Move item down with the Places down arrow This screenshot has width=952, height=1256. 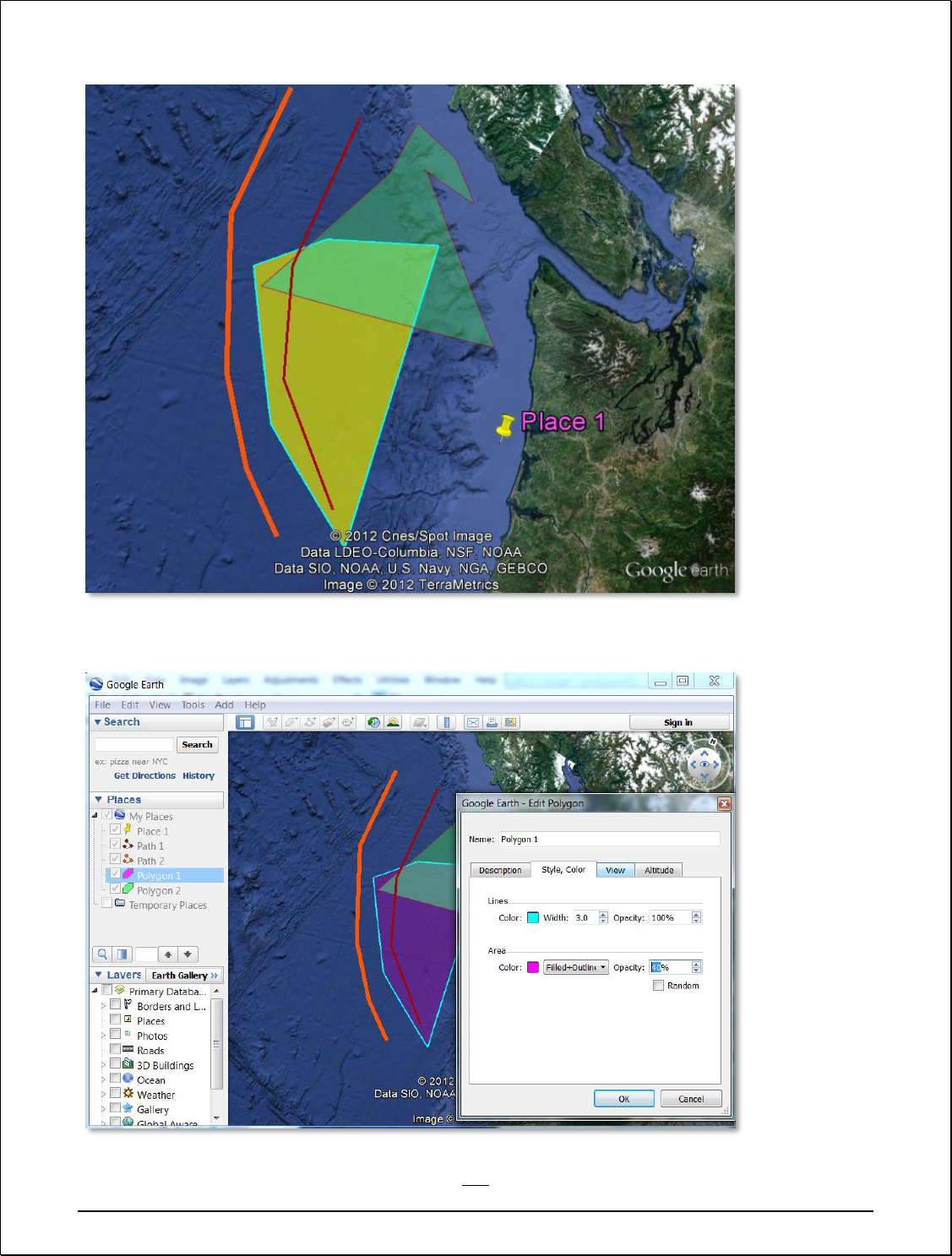(188, 954)
